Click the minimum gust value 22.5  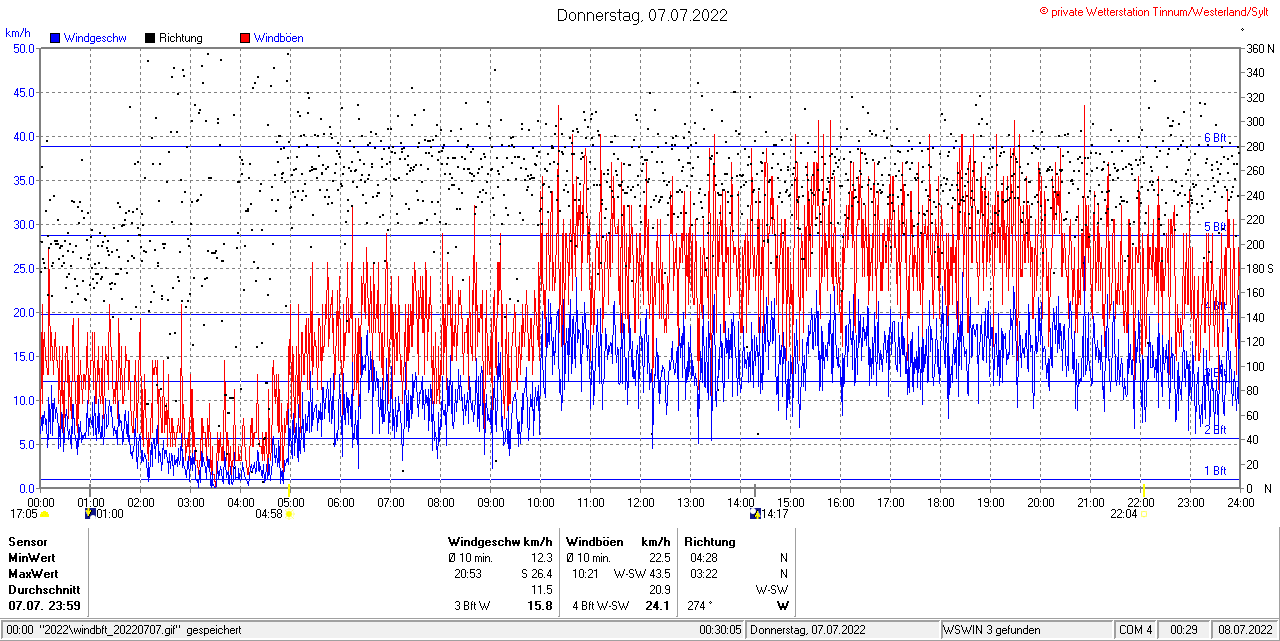659,558
